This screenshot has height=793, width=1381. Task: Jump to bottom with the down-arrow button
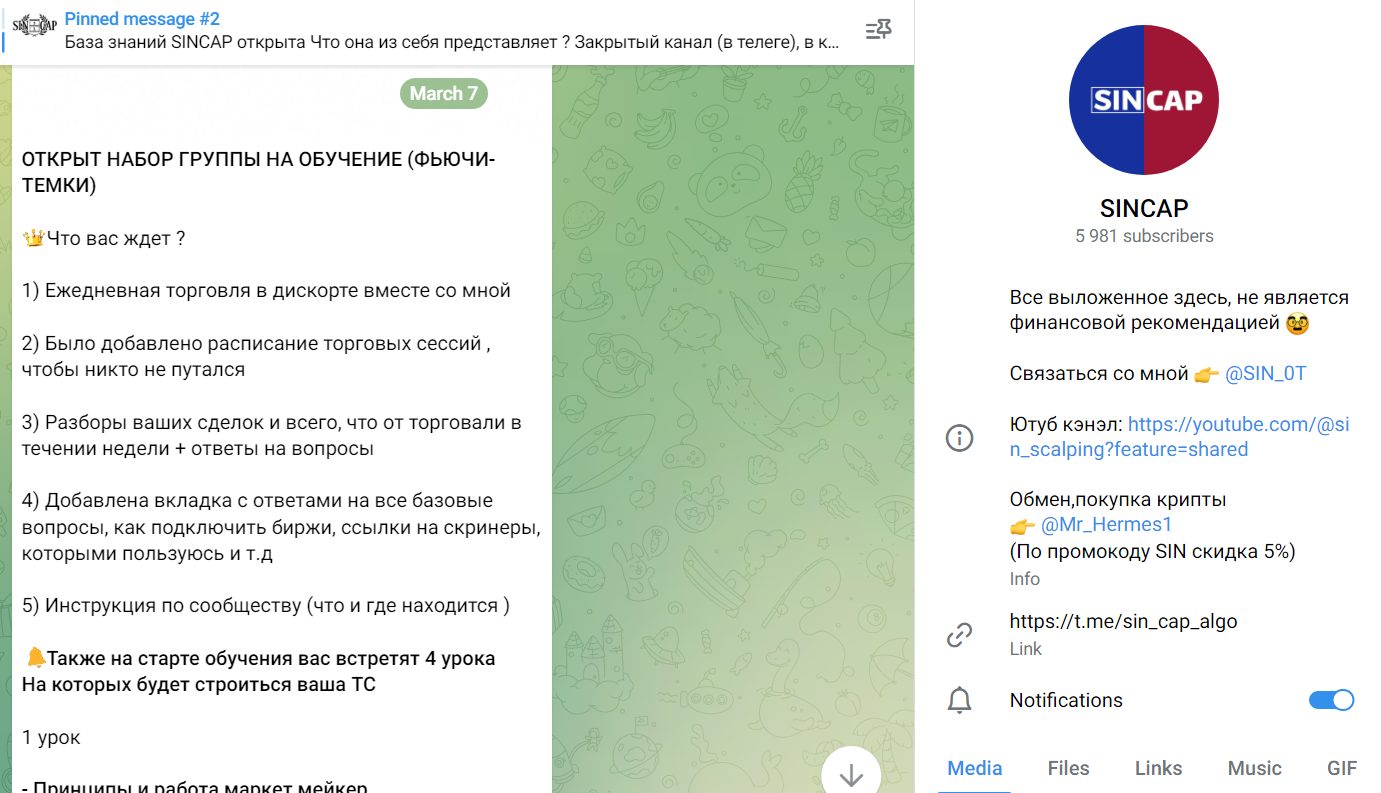pos(851,774)
